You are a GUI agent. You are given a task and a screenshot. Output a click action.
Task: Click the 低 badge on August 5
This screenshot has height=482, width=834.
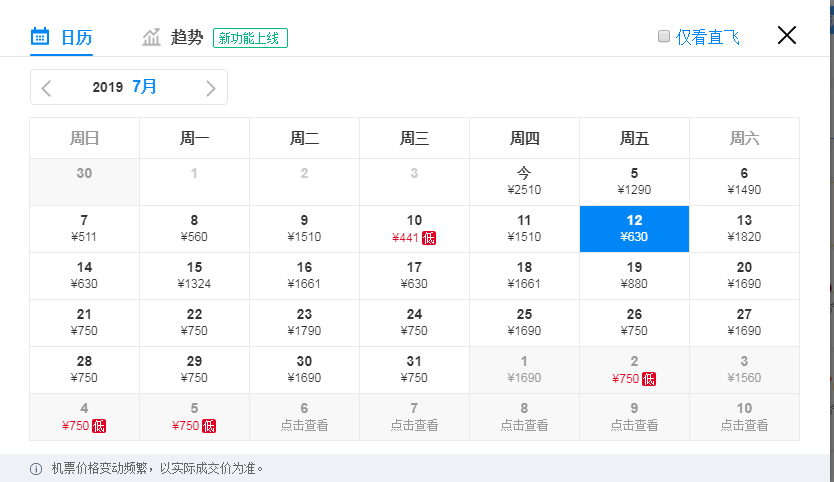pos(209,425)
